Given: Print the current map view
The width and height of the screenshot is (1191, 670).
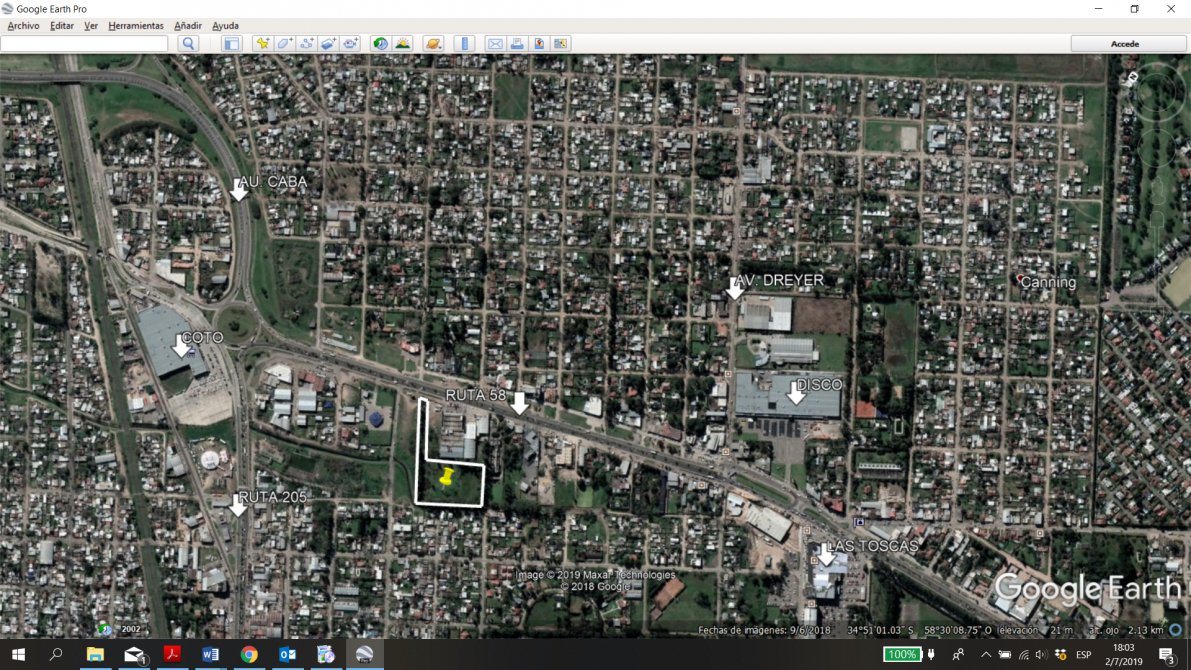Looking at the screenshot, I should pyautogui.click(x=517, y=44).
